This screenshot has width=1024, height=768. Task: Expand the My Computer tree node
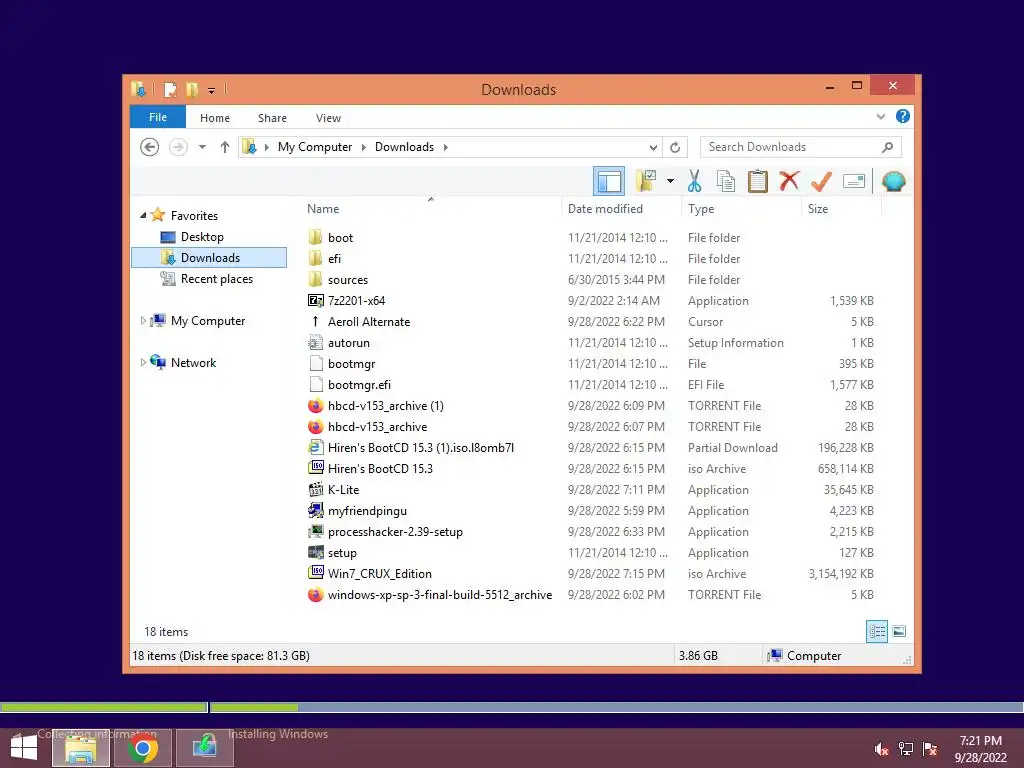coord(143,321)
